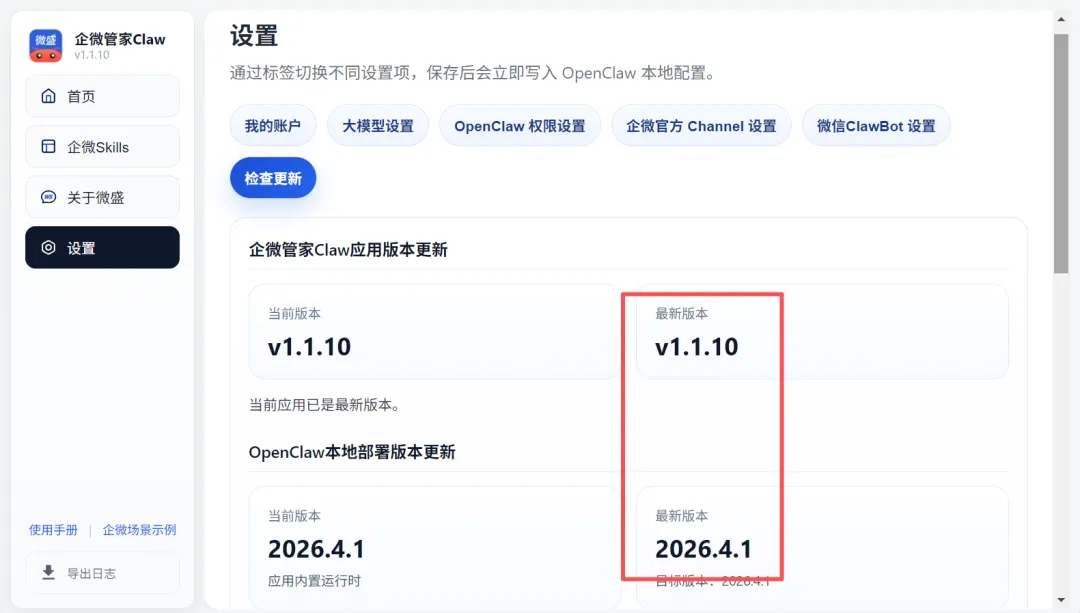Click the home icon beside 首页

pos(48,96)
